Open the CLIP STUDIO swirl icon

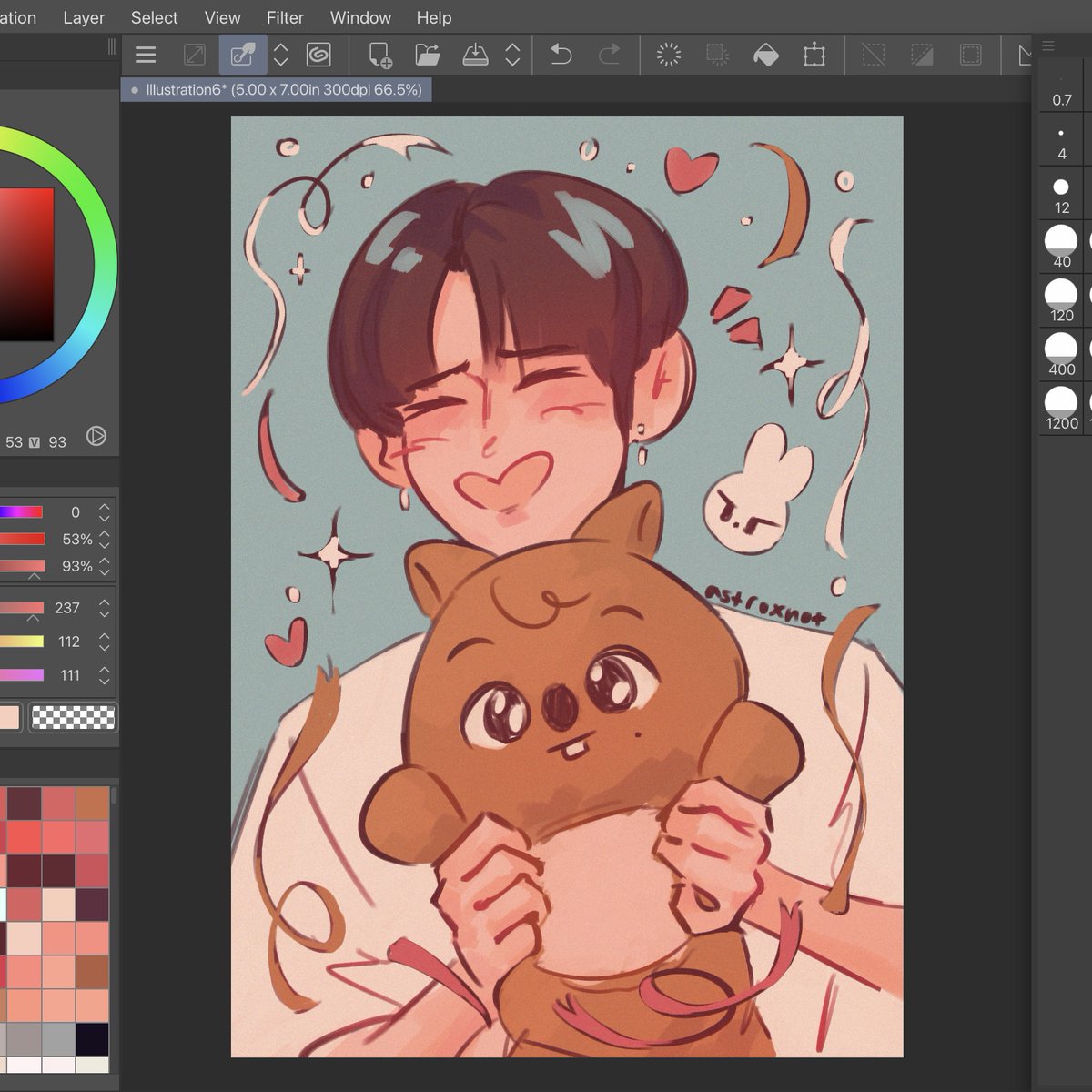click(x=318, y=55)
